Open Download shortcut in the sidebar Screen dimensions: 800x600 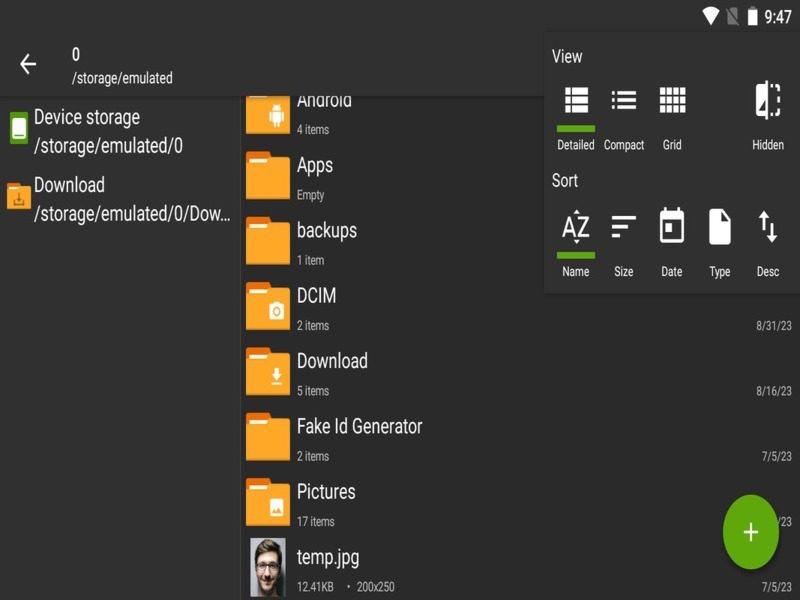(120, 199)
